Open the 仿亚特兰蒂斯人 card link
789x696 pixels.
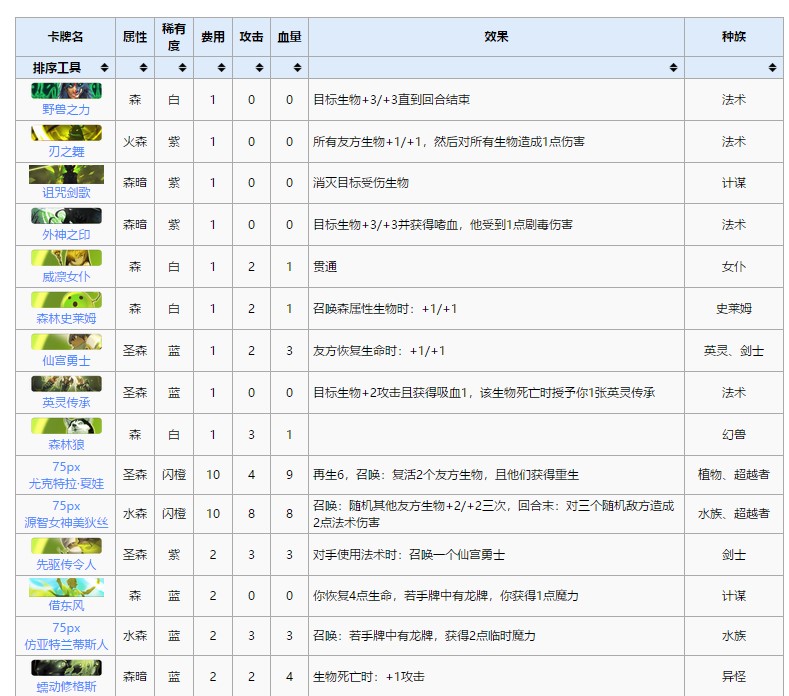point(66,644)
